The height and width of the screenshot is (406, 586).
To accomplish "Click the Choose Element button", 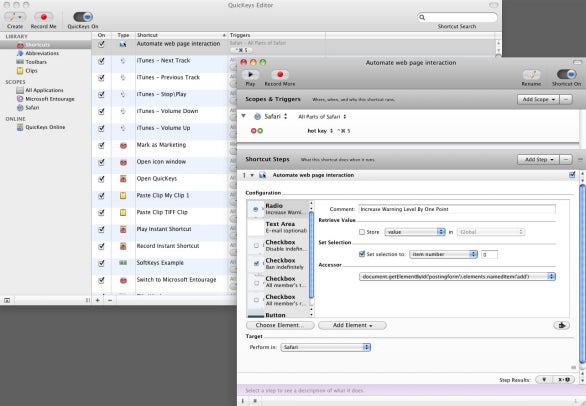I will pyautogui.click(x=280, y=326).
